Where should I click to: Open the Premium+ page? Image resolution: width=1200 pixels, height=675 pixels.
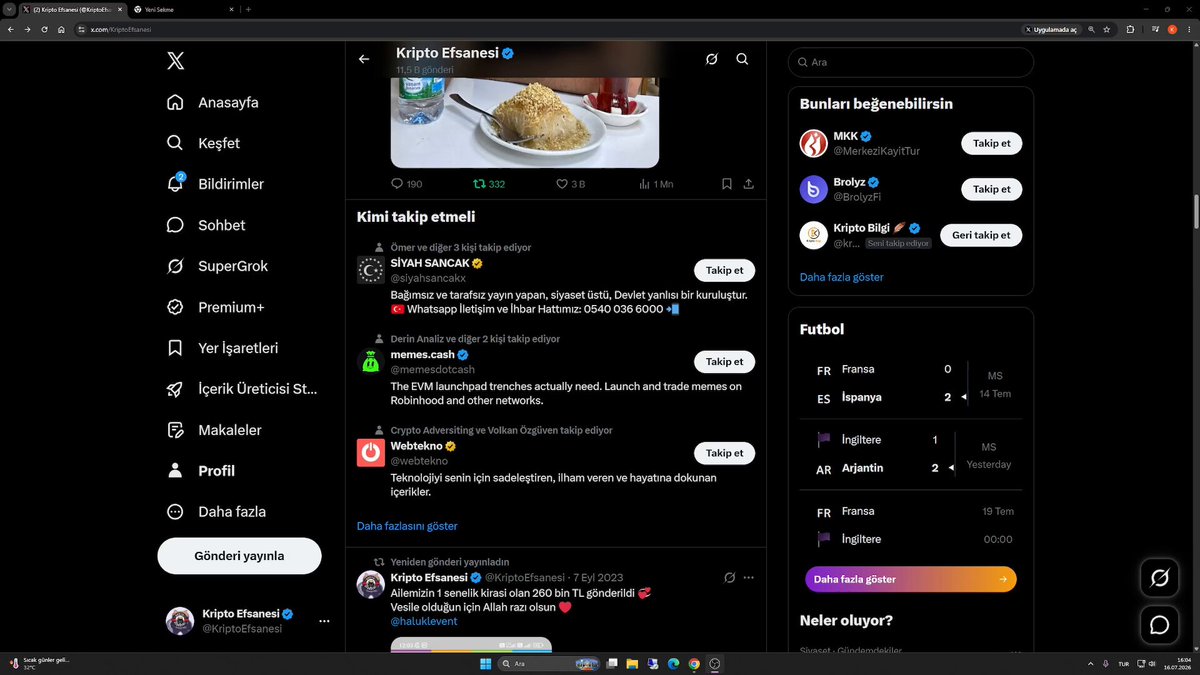pyautogui.click(x=216, y=307)
